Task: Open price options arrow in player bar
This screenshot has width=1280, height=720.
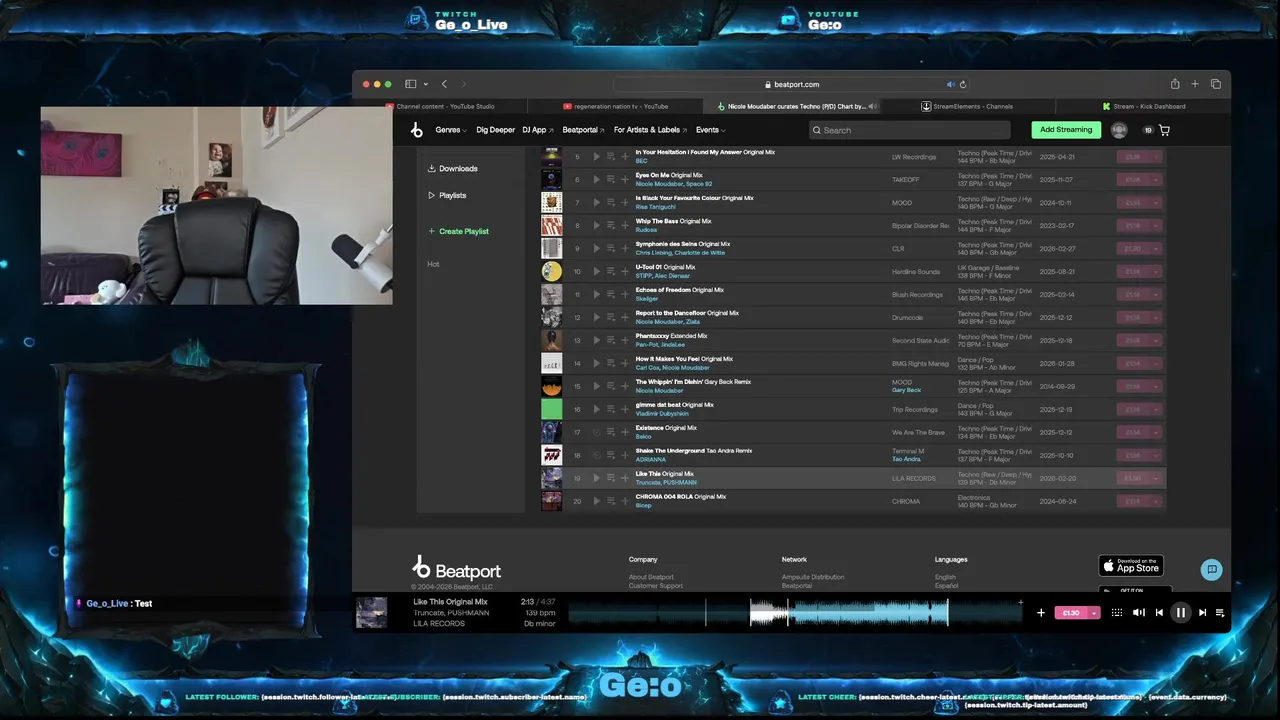Action: pos(1094,612)
